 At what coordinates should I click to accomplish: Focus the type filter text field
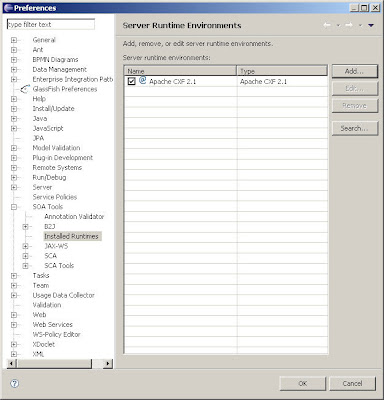[x=51, y=24]
